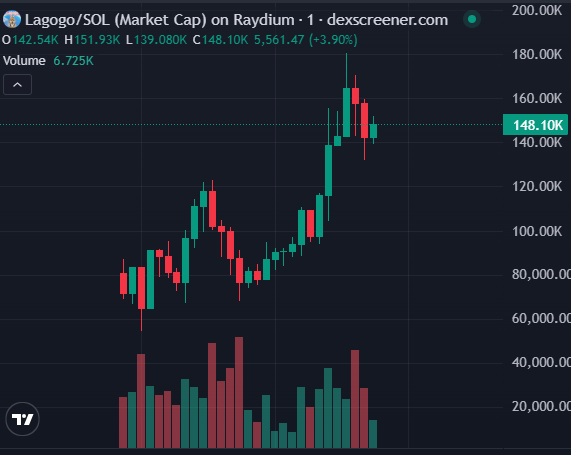Image resolution: width=571 pixels, height=455 pixels.
Task: Click the 120.00K price axis label
Action: 537,187
